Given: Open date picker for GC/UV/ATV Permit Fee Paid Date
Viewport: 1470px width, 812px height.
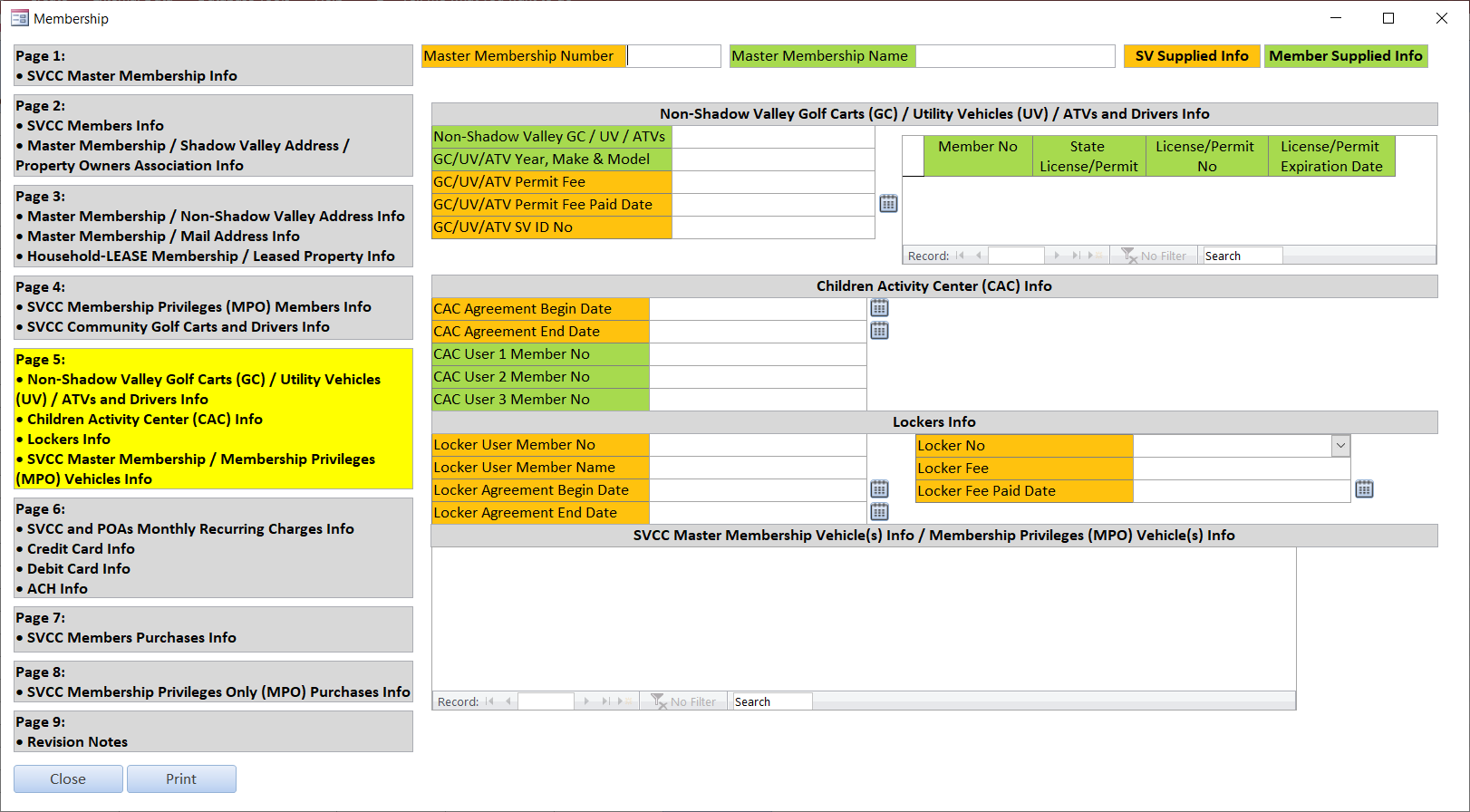Looking at the screenshot, I should (x=888, y=204).
